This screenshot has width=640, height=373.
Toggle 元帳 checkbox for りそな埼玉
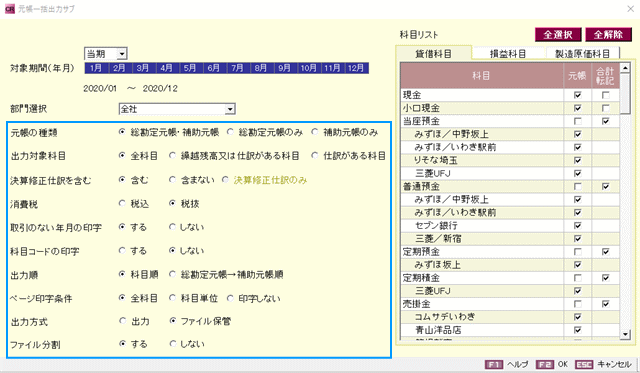578,160
